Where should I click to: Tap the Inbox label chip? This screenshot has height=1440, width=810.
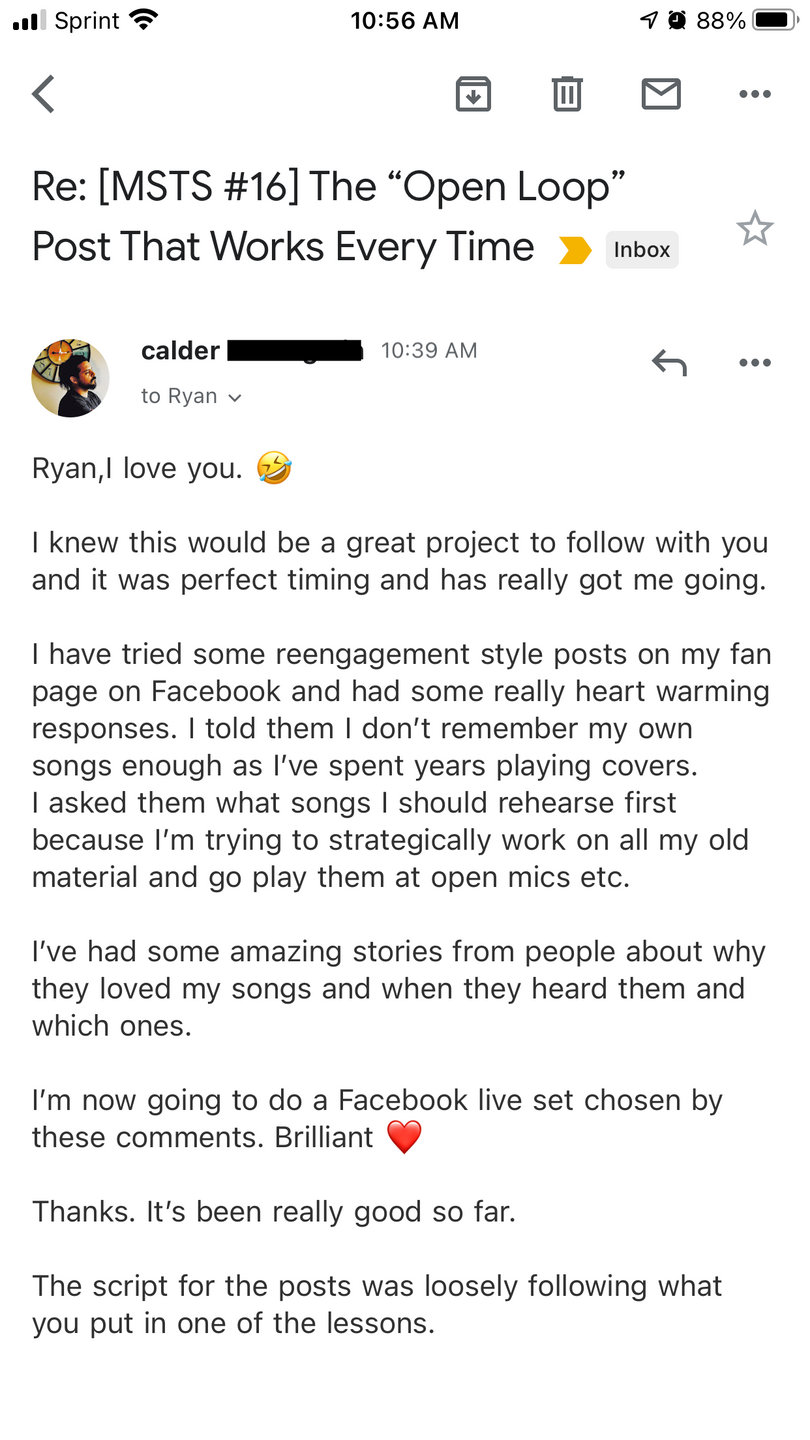point(642,250)
